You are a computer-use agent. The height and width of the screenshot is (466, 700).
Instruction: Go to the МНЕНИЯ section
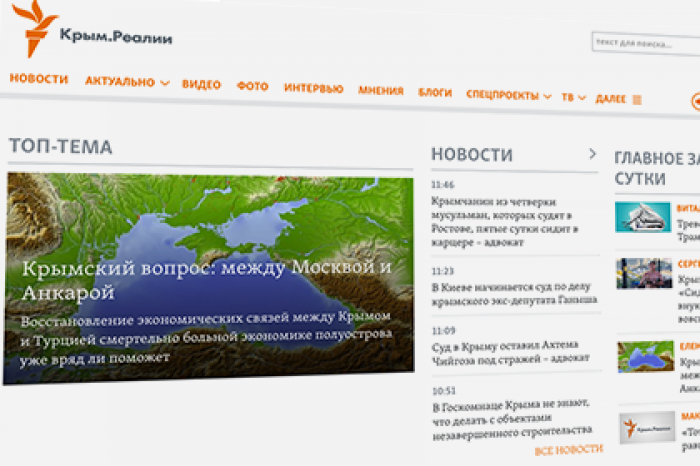381,91
